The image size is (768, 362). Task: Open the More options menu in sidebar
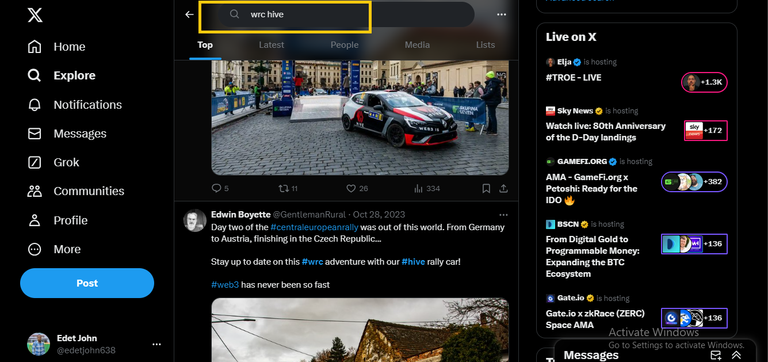click(54, 249)
